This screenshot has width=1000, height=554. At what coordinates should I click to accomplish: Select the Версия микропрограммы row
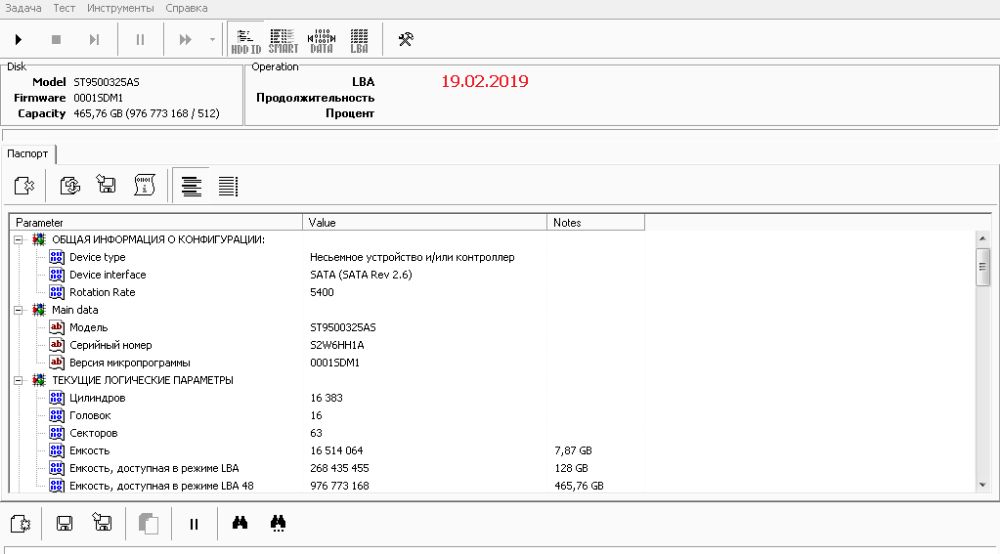327,363
